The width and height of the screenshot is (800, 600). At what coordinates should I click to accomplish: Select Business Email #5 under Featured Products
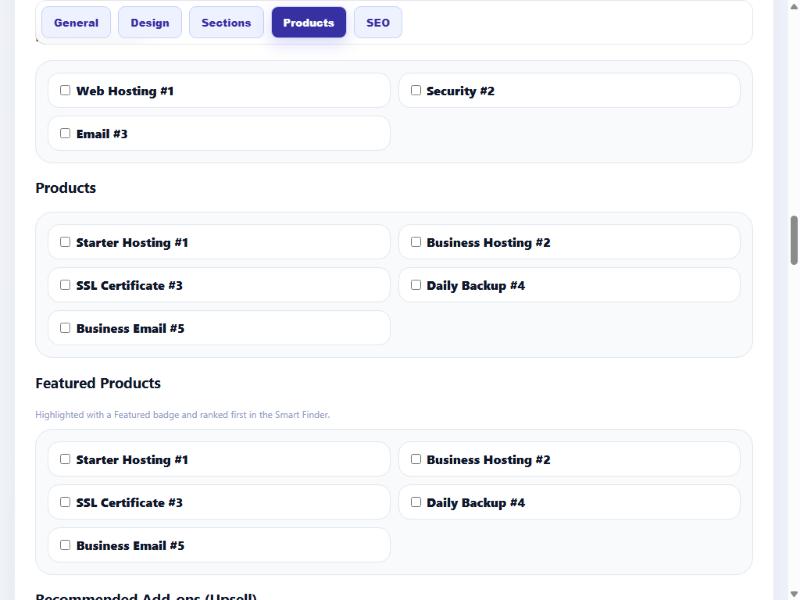pyautogui.click(x=65, y=545)
